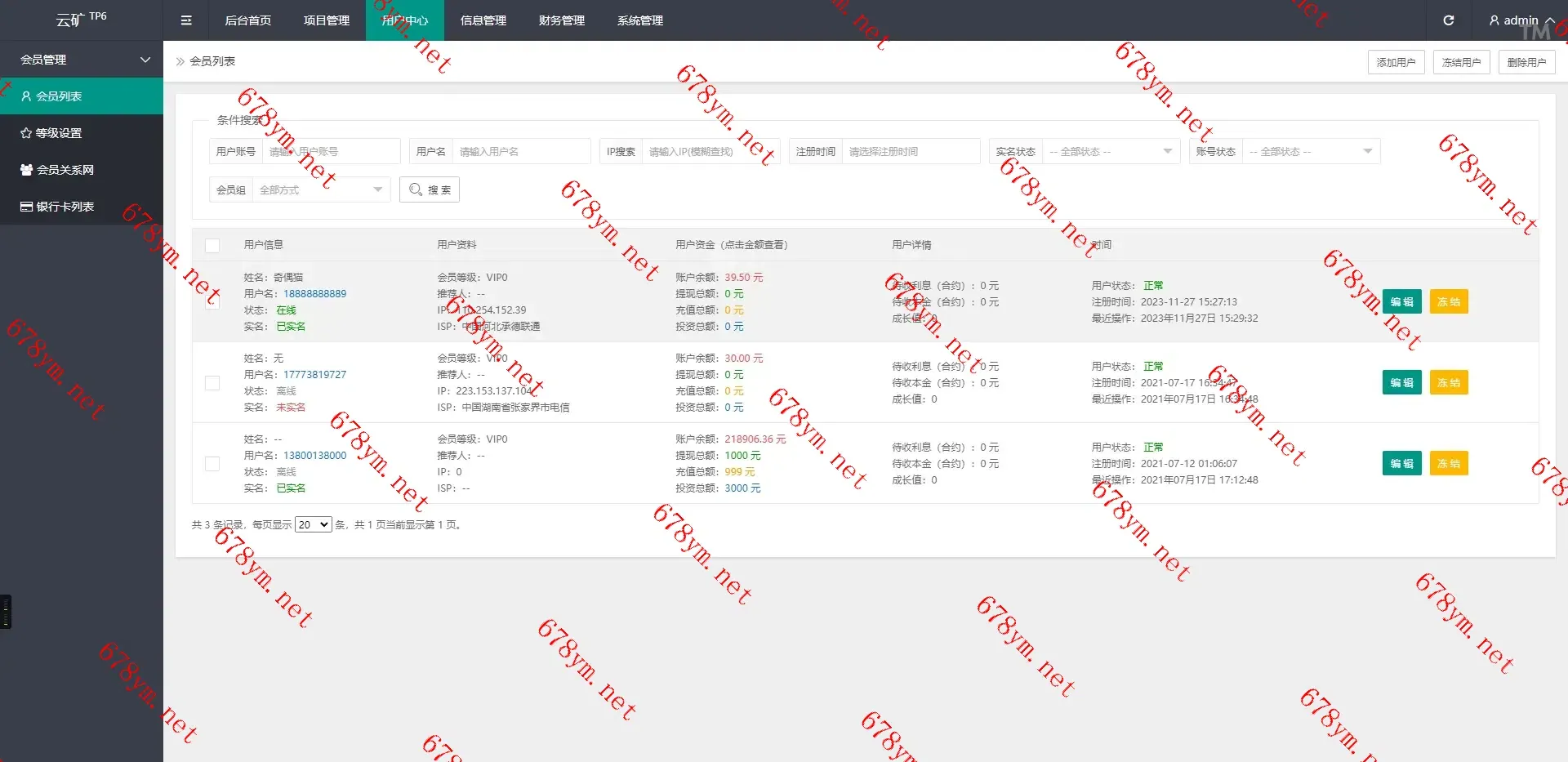The height and width of the screenshot is (762, 1568).
Task: Open the 项目管理 top menu
Action: tap(326, 20)
